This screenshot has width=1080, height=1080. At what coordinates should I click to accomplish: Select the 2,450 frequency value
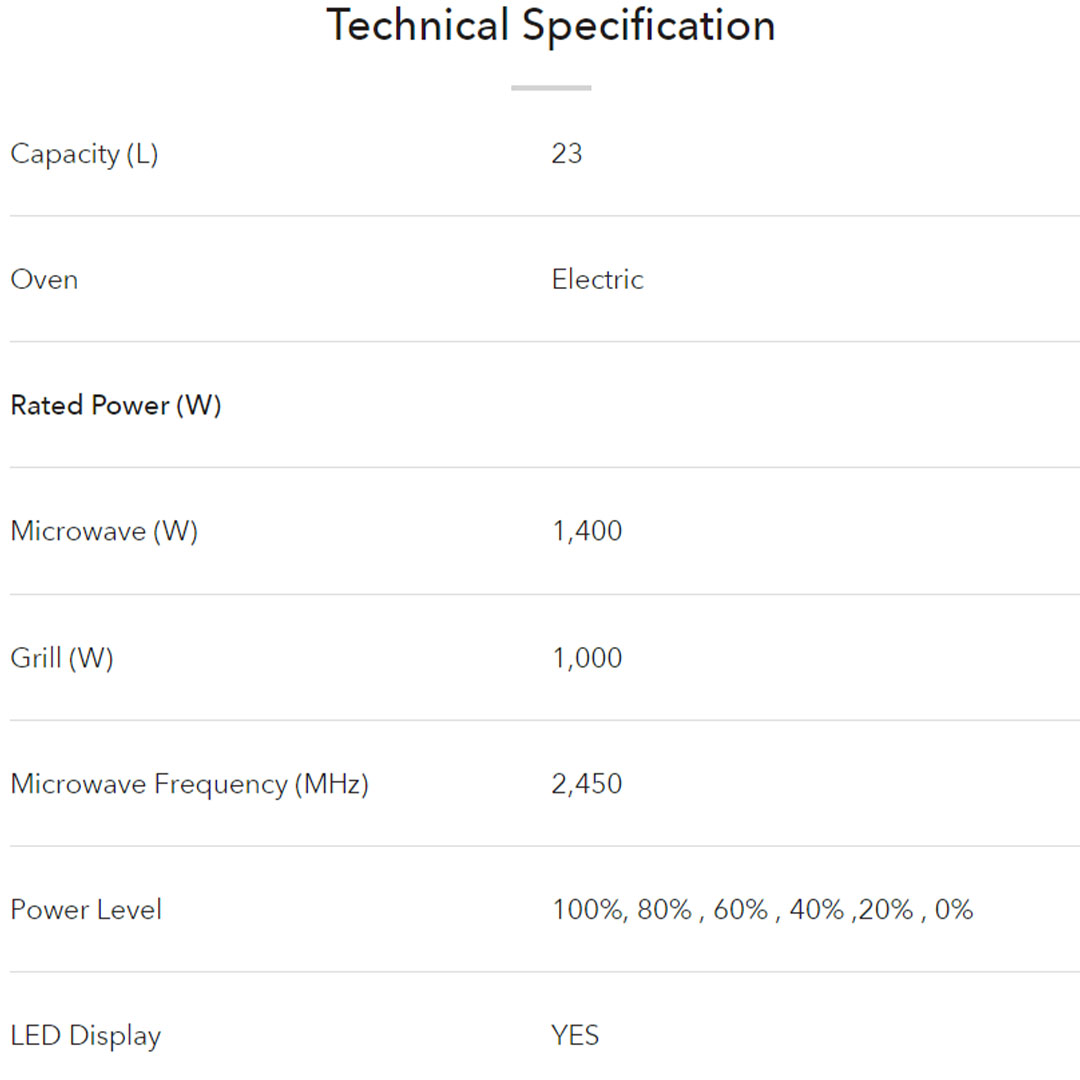587,784
